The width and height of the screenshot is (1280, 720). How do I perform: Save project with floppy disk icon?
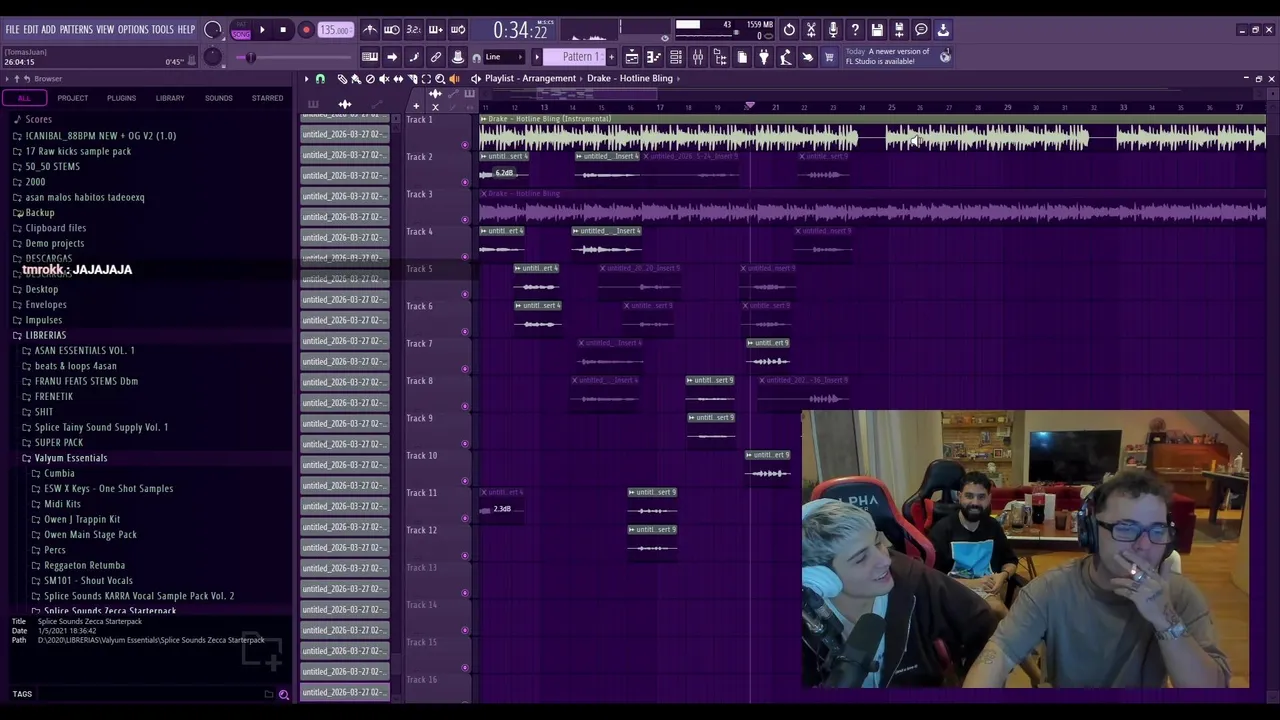[x=877, y=30]
